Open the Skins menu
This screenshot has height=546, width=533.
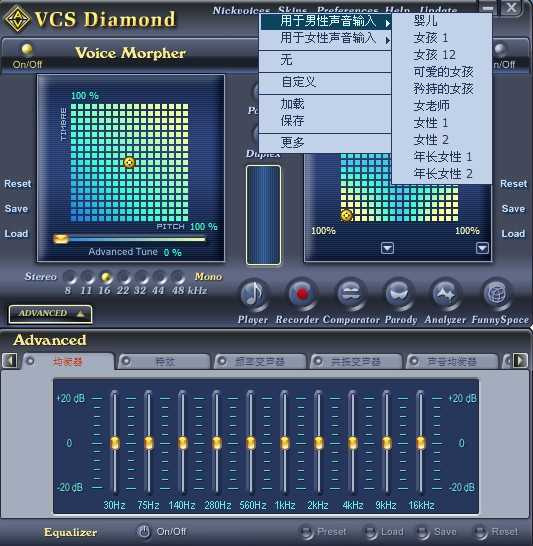[x=292, y=10]
